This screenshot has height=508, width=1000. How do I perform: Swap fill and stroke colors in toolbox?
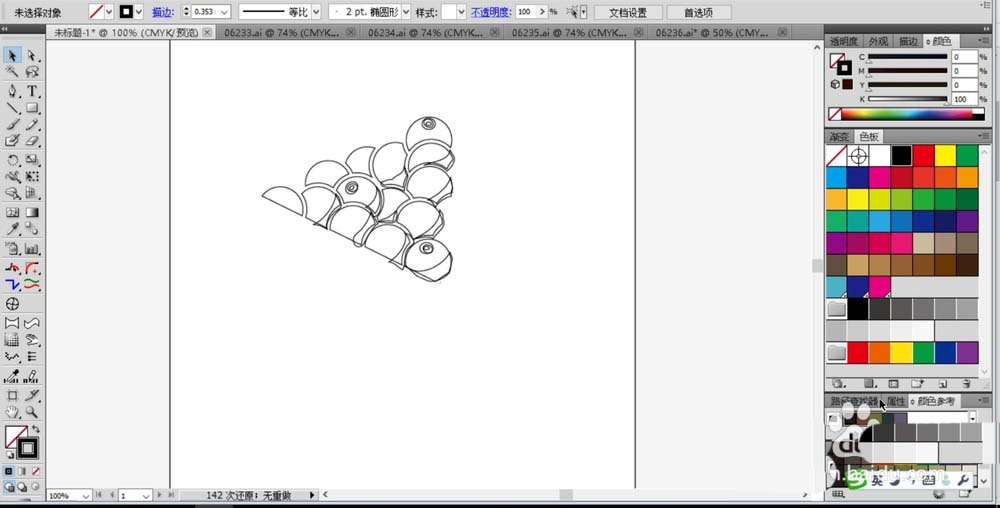[35, 430]
